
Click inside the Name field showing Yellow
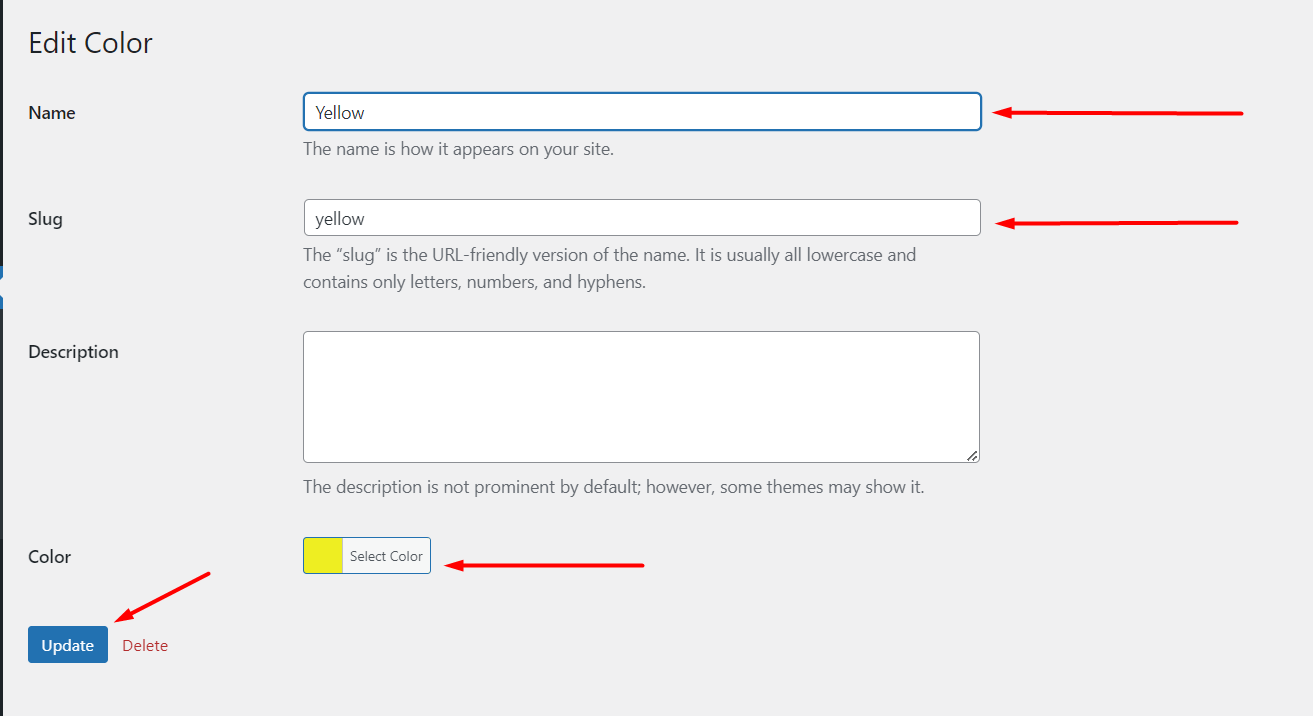640,112
